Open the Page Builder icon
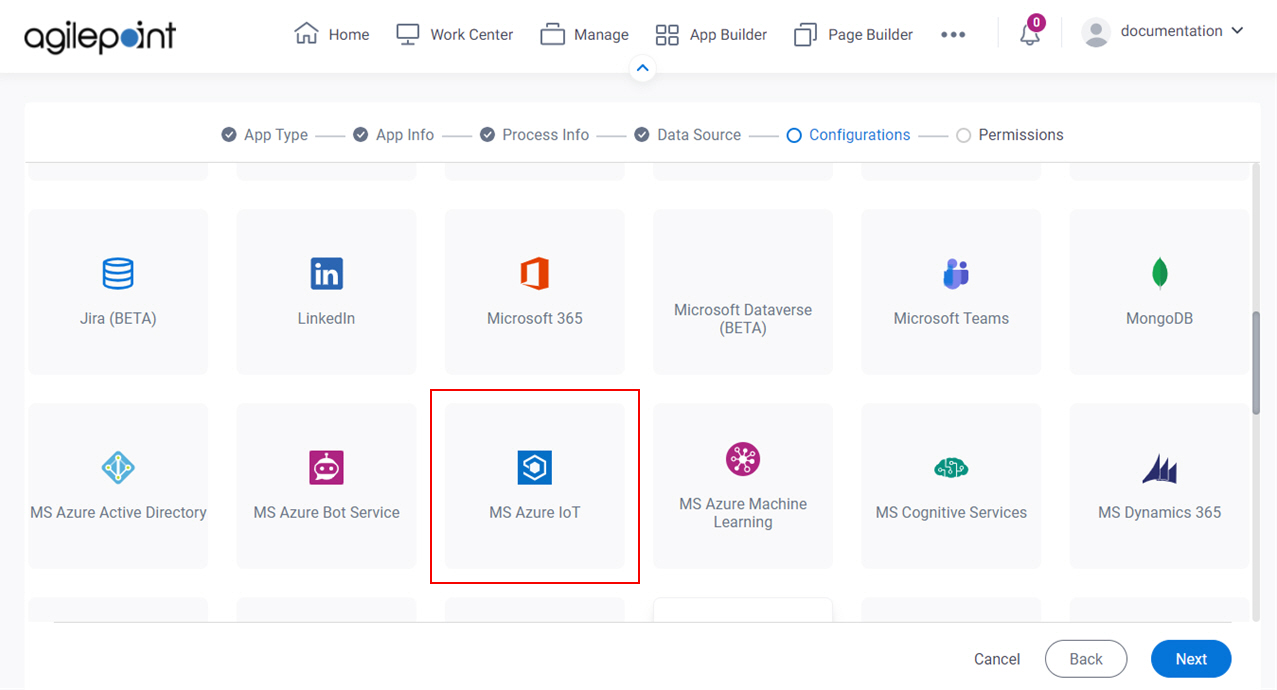1277x690 pixels. click(805, 35)
